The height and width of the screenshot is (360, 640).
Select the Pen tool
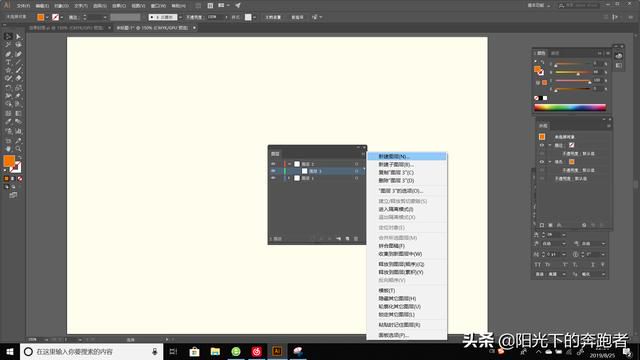click(x=8, y=53)
